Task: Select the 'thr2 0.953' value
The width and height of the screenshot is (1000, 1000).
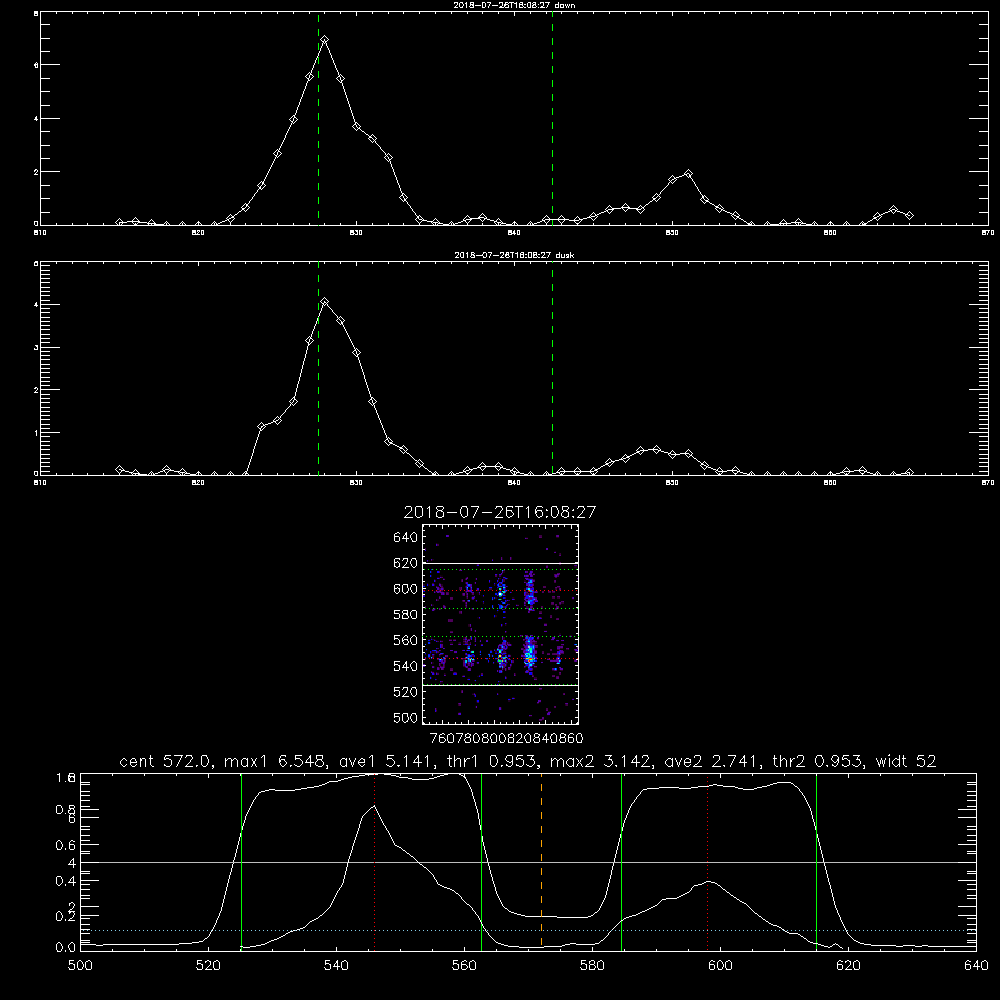Action: tap(819, 761)
